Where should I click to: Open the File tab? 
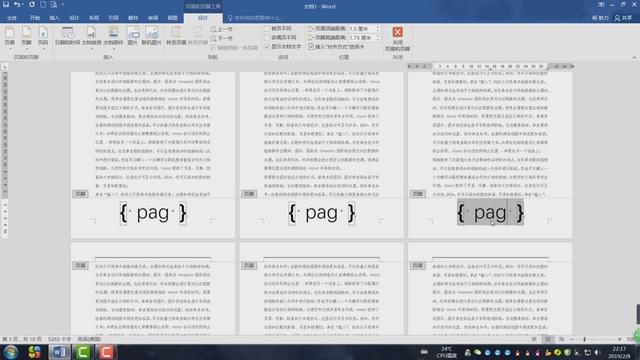12,18
